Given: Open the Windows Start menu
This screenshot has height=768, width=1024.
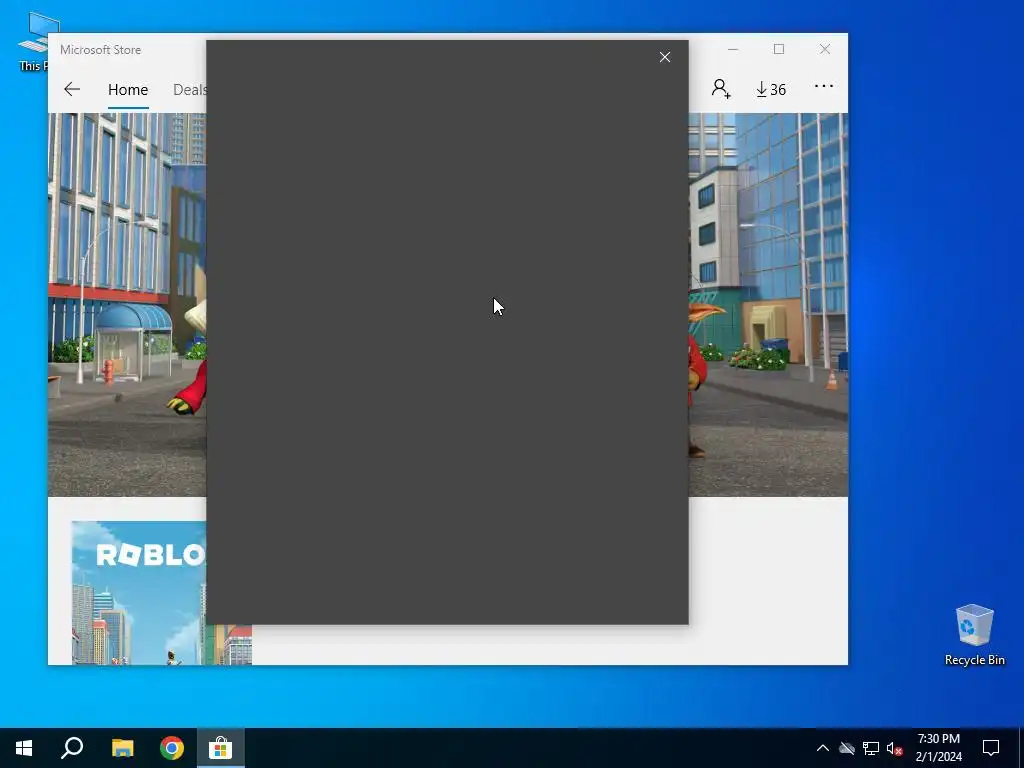Looking at the screenshot, I should (x=24, y=748).
